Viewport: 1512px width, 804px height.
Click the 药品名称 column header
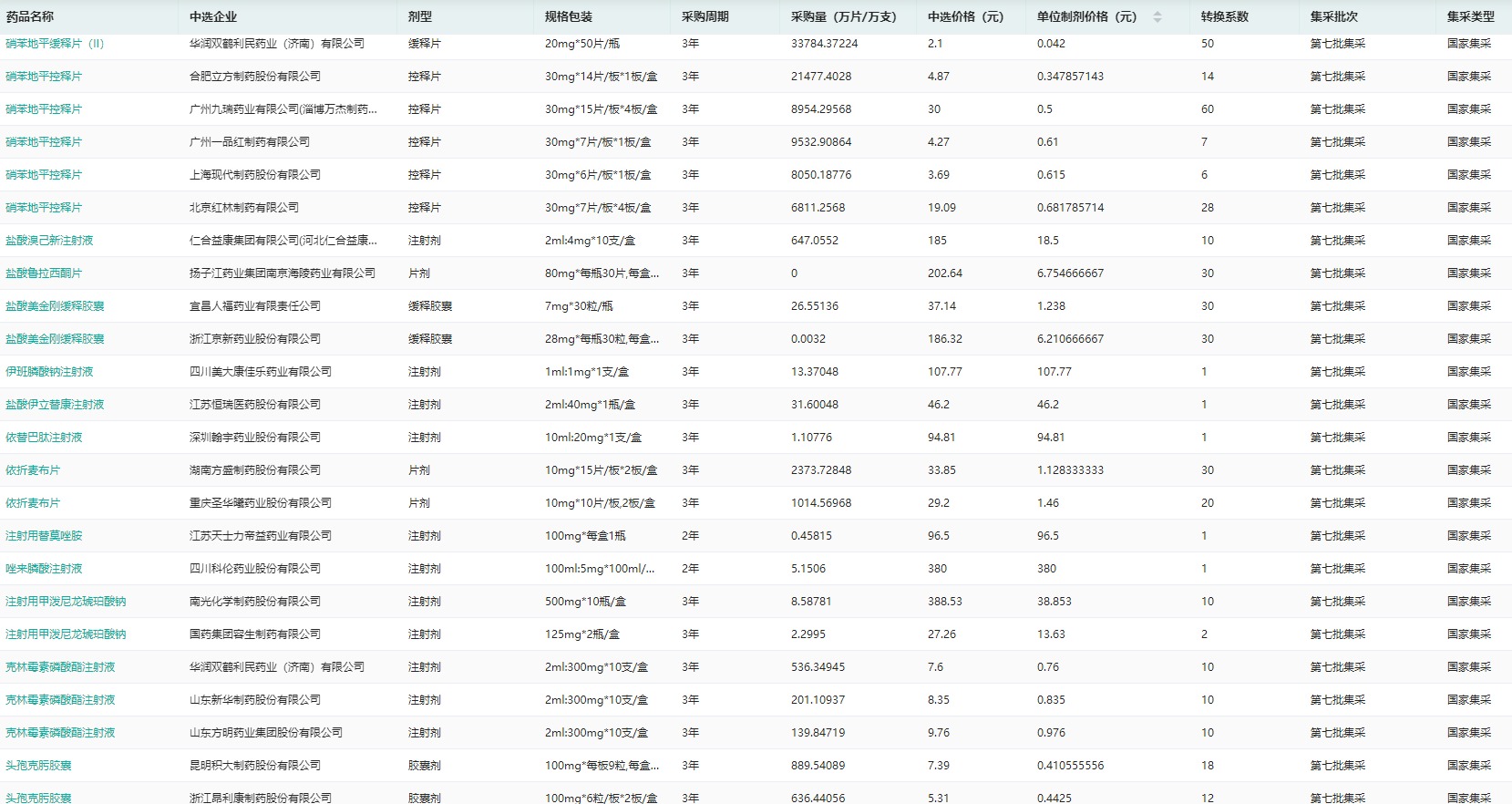point(30,16)
